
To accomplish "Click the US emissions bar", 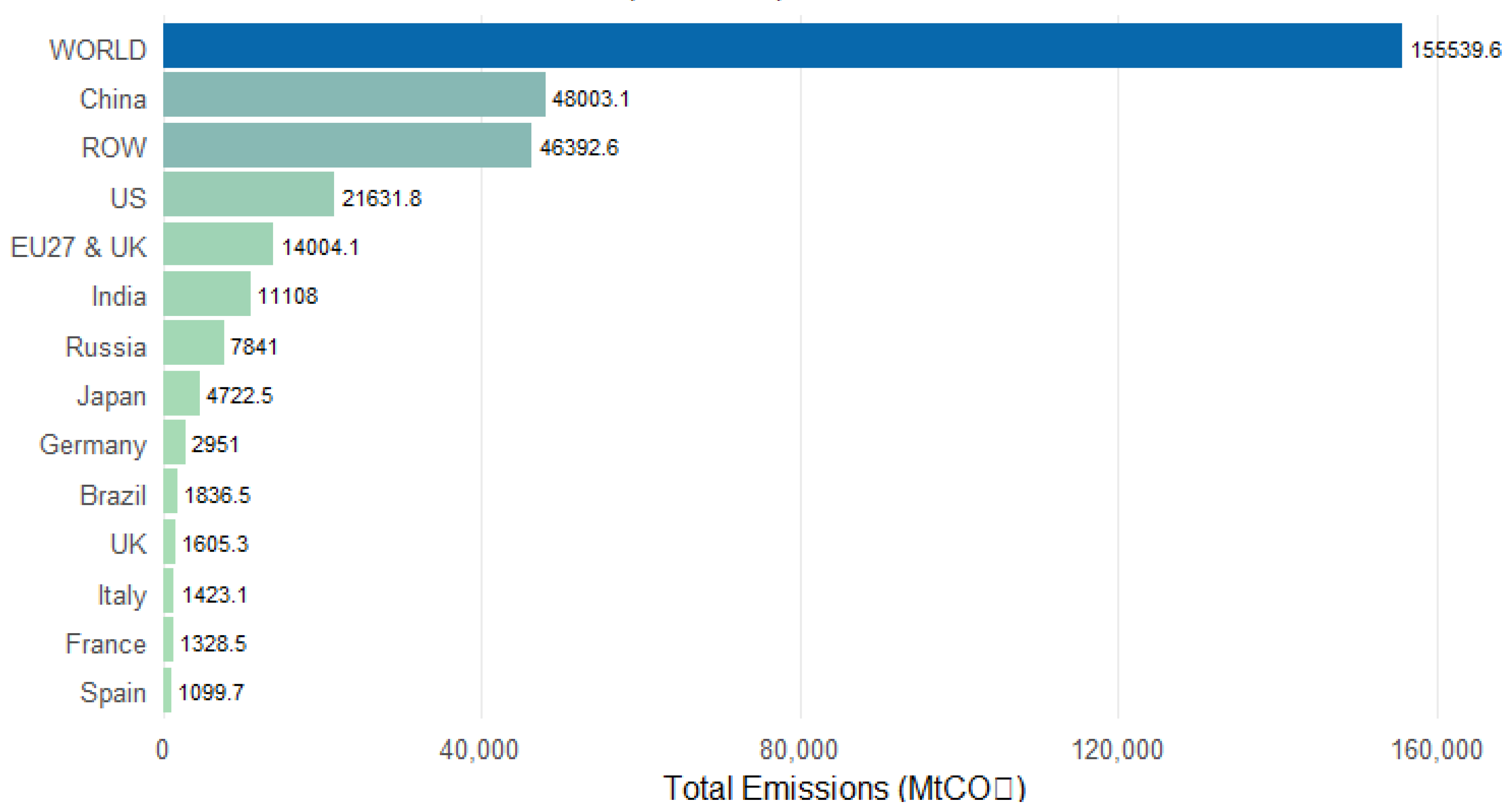I will coord(248,194).
